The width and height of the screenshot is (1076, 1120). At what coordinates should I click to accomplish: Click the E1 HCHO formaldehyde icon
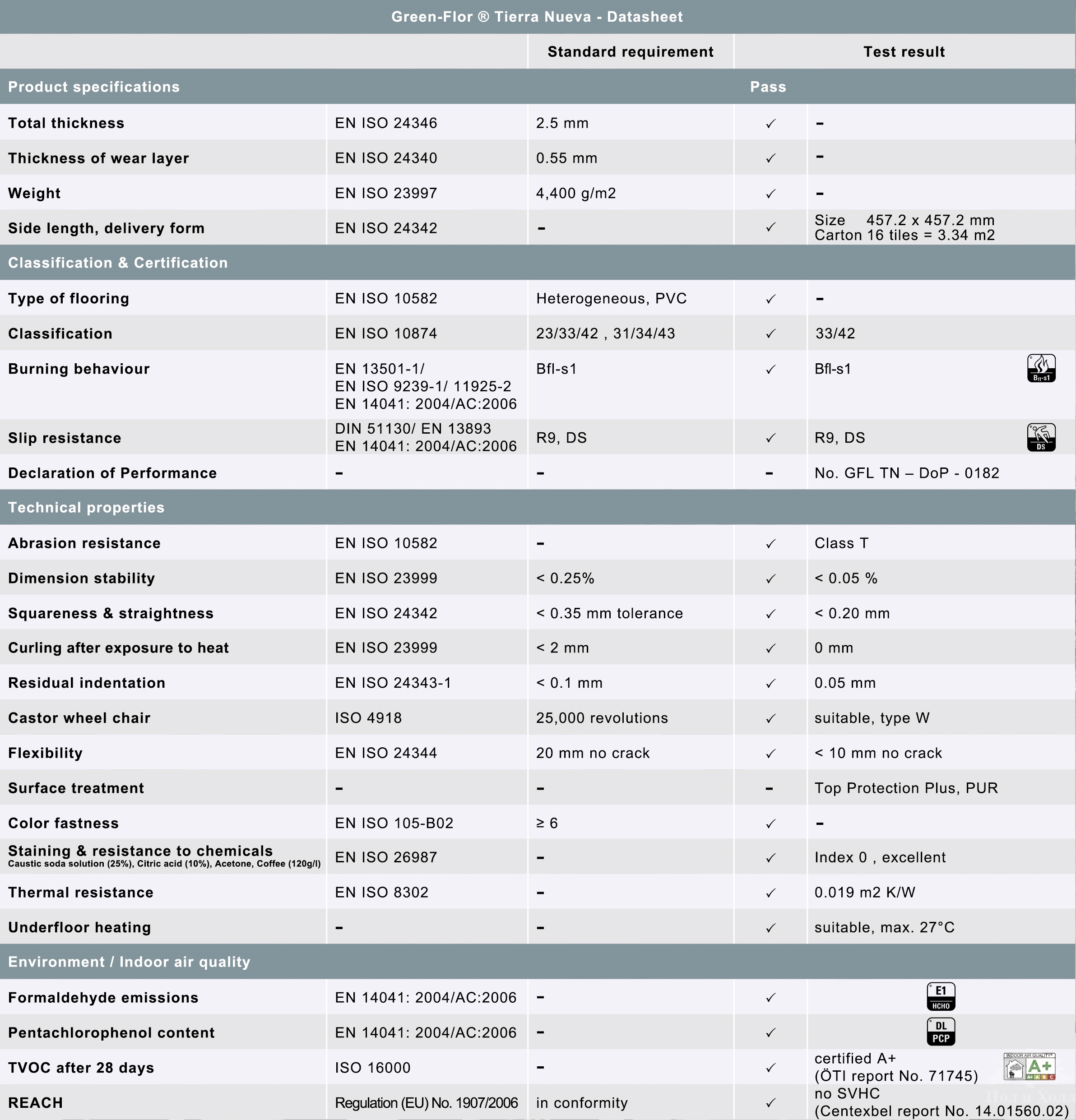(x=941, y=996)
